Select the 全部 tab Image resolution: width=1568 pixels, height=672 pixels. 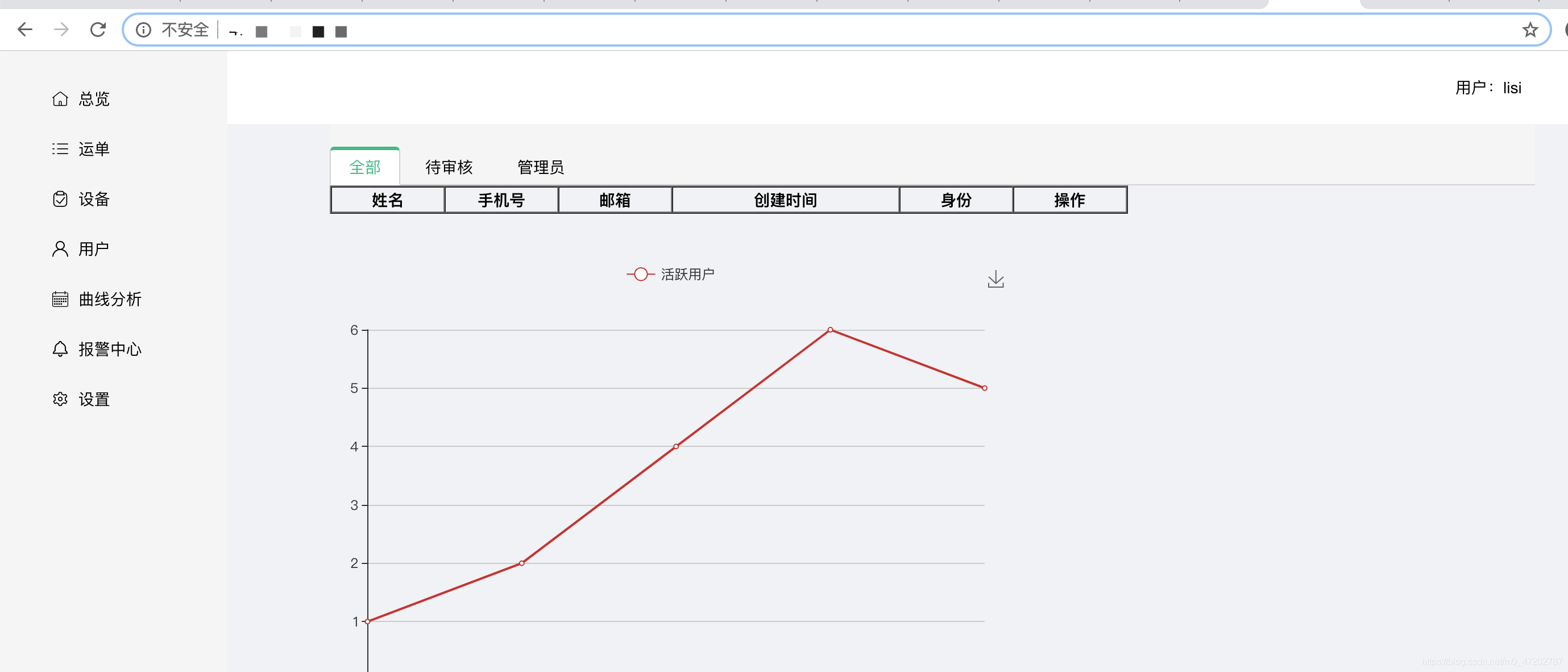365,167
